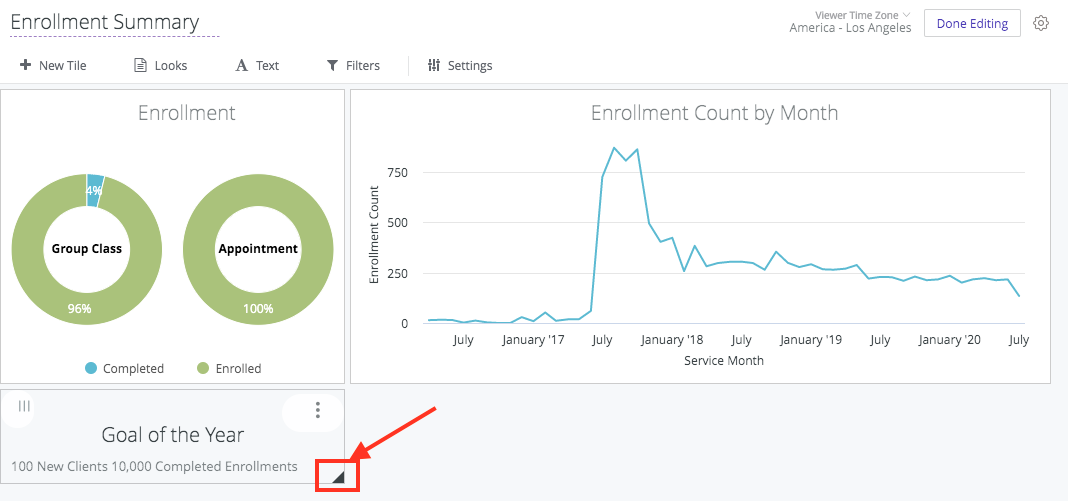Click the Enrollment Count by Month title
Screen dimensions: 1068x501
coord(714,113)
